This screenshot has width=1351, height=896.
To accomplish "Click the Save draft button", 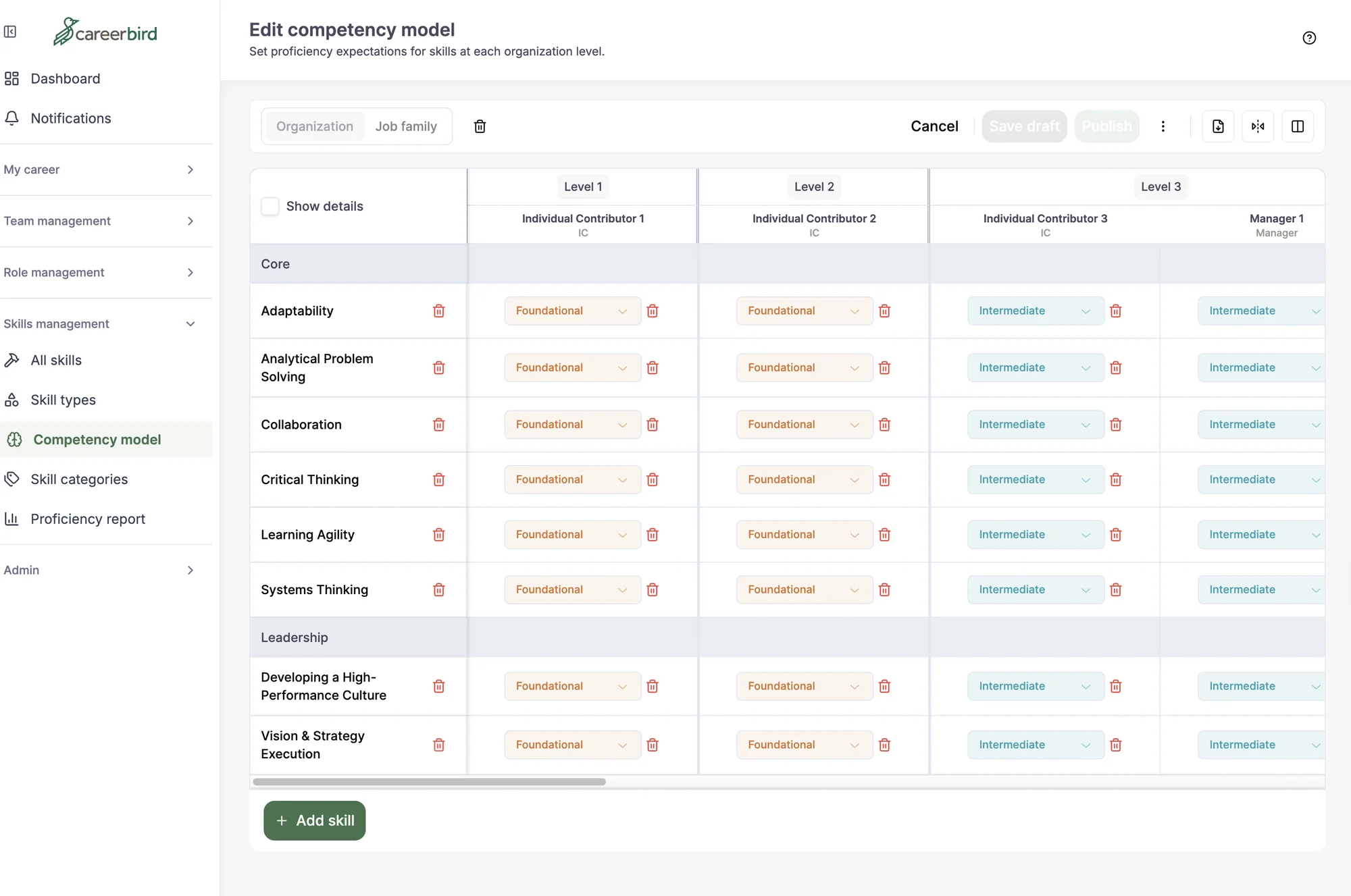I will 1024,126.
